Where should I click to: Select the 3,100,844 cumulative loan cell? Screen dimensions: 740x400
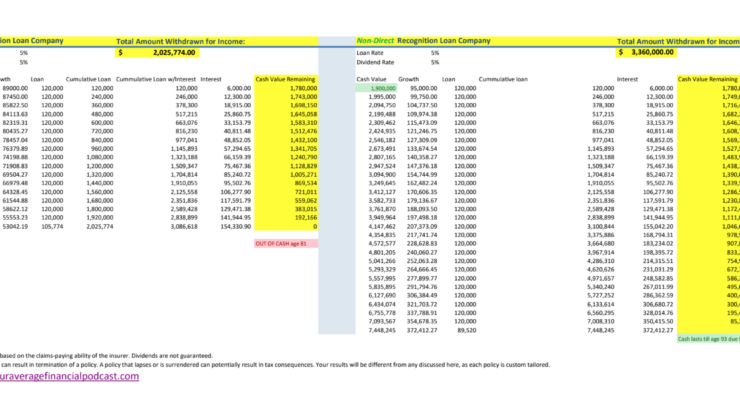coord(600,226)
